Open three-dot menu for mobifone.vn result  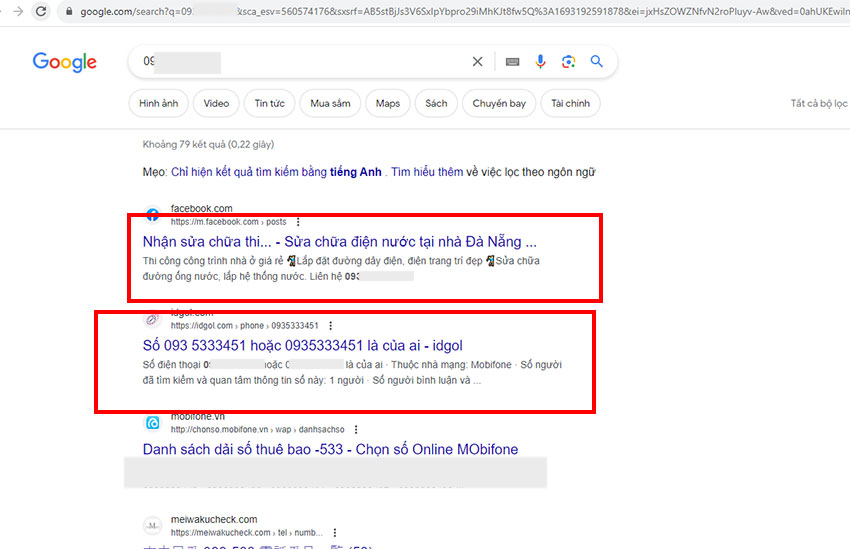tap(356, 429)
